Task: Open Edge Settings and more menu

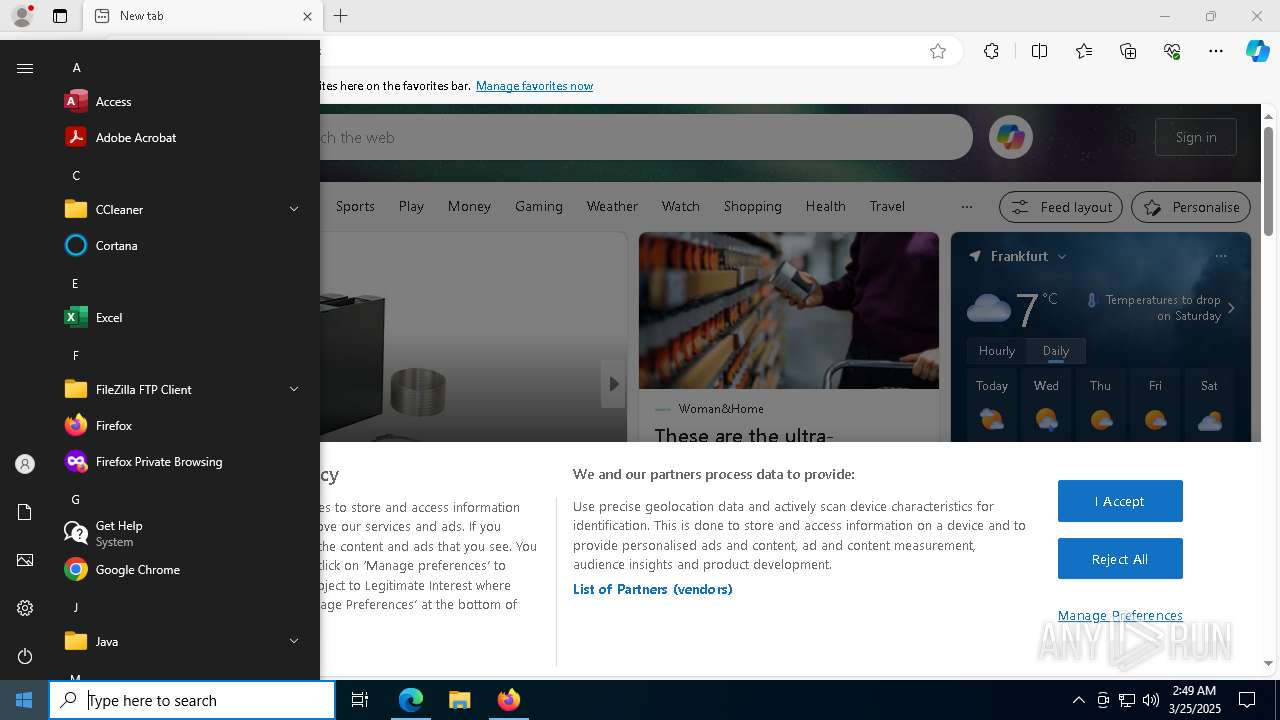Action: pos(1216,51)
